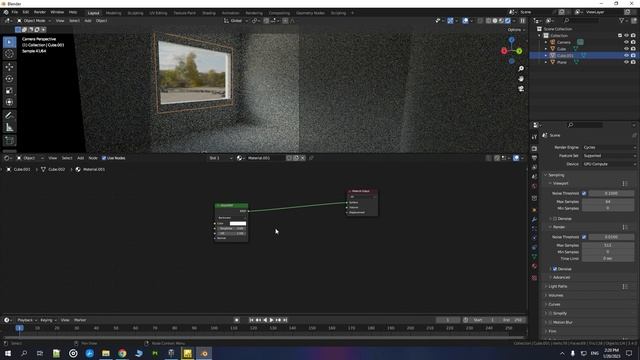Image resolution: width=640 pixels, height=360 pixels.
Task: Open the Output properties tab icon
Action: point(534,158)
